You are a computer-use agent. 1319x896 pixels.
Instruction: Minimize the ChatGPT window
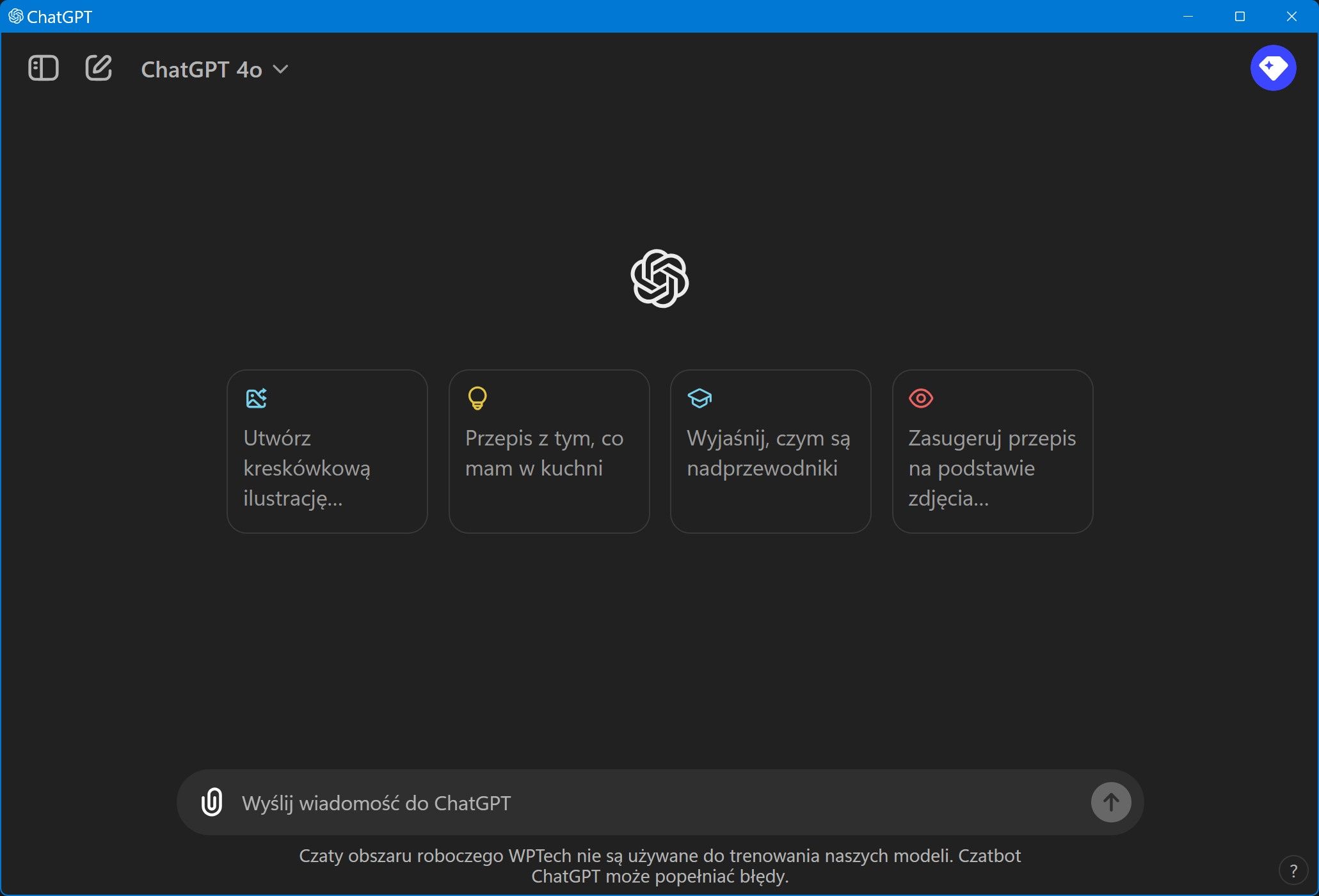[x=1188, y=16]
